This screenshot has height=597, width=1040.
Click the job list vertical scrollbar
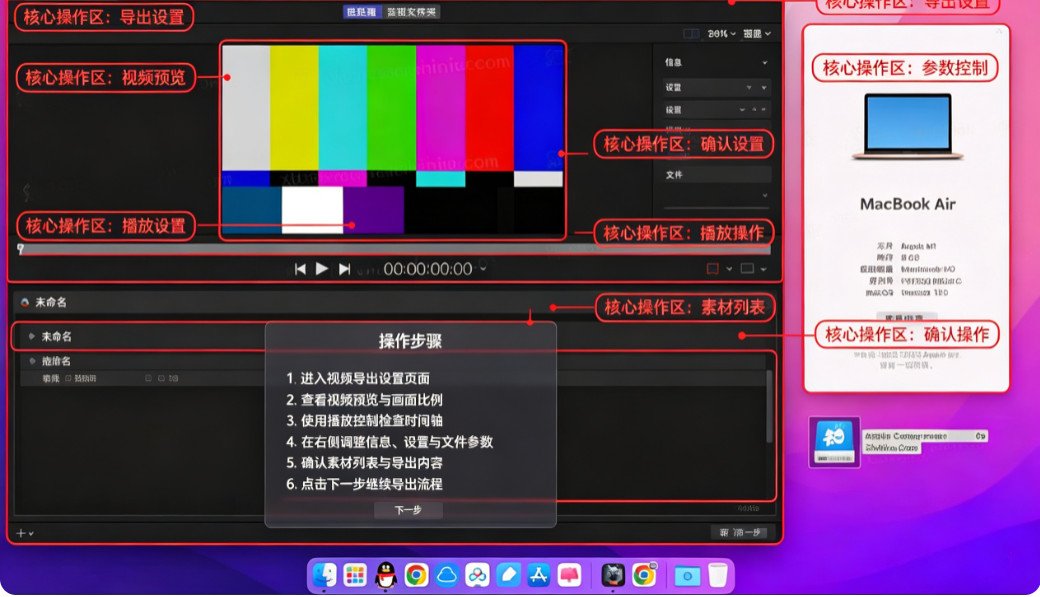pos(769,406)
